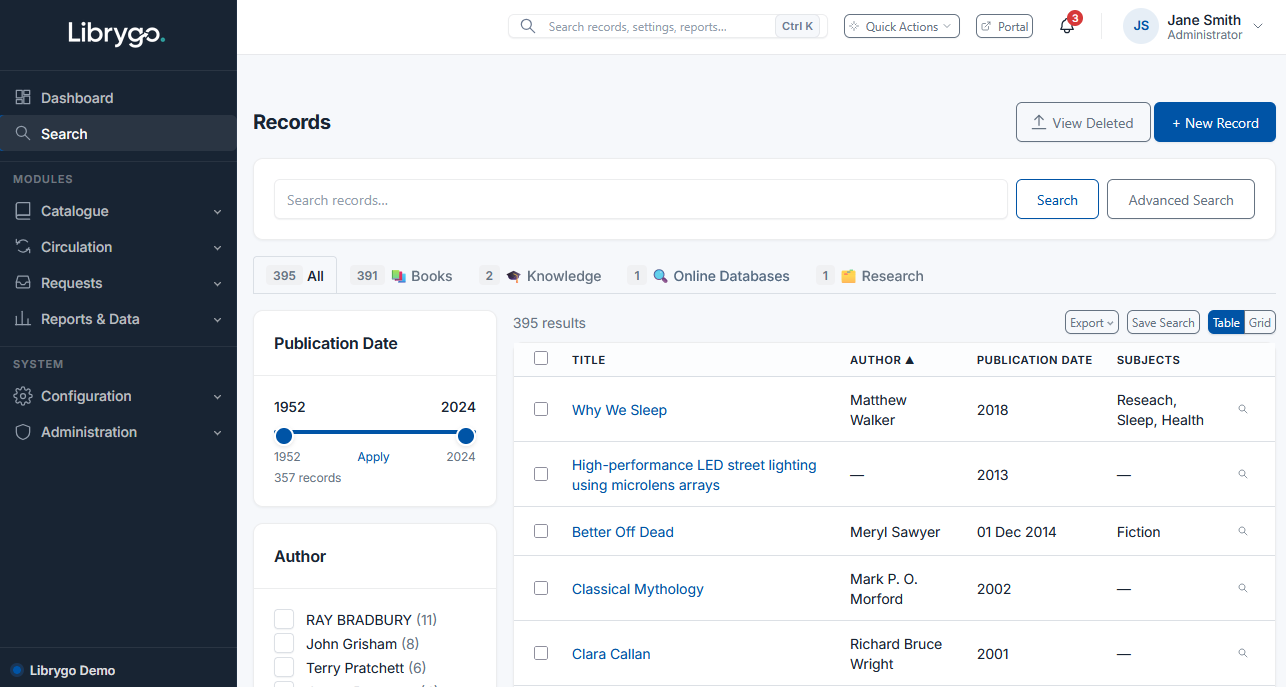
Task: Click the Librygo Demo status dot
Action: click(x=17, y=670)
